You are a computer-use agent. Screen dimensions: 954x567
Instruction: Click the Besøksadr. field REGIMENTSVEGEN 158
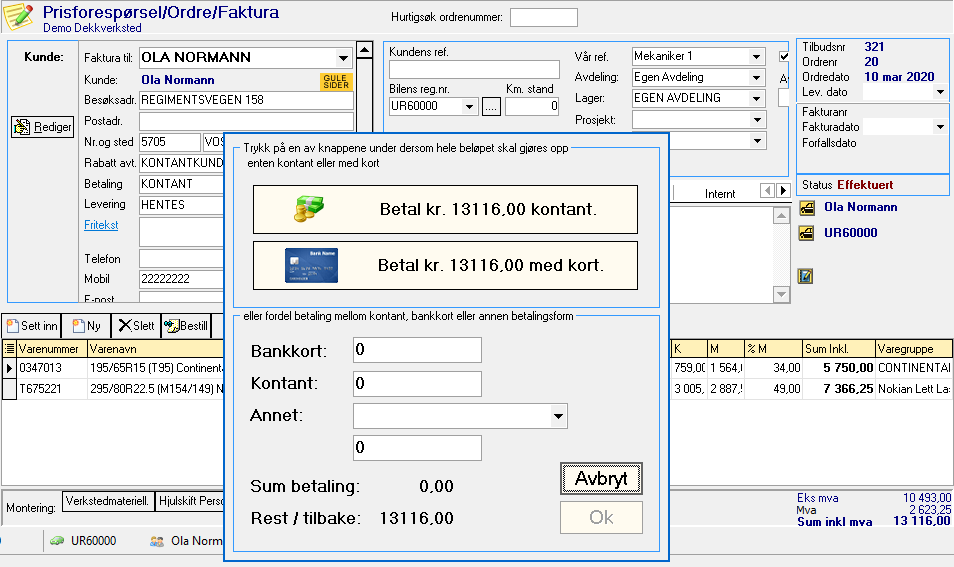pyautogui.click(x=246, y=100)
